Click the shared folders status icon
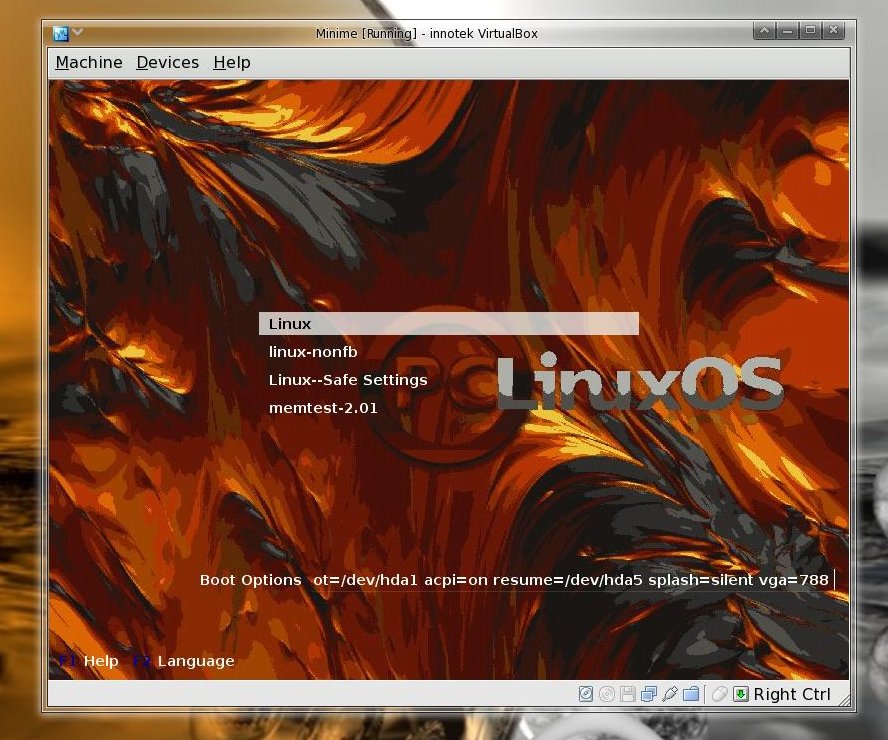The image size is (888, 740). tap(691, 694)
